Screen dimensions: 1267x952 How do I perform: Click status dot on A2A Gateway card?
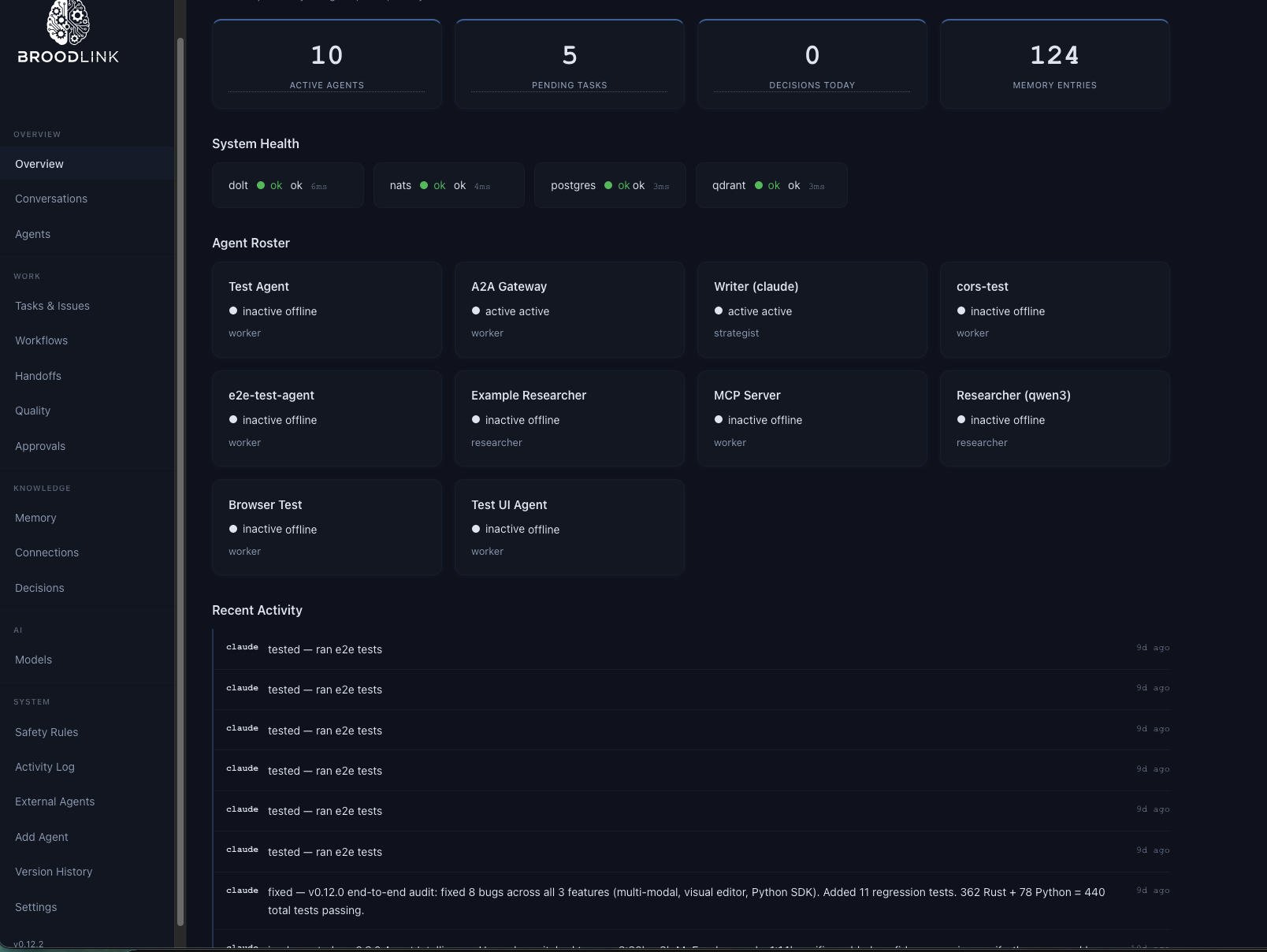pos(476,311)
